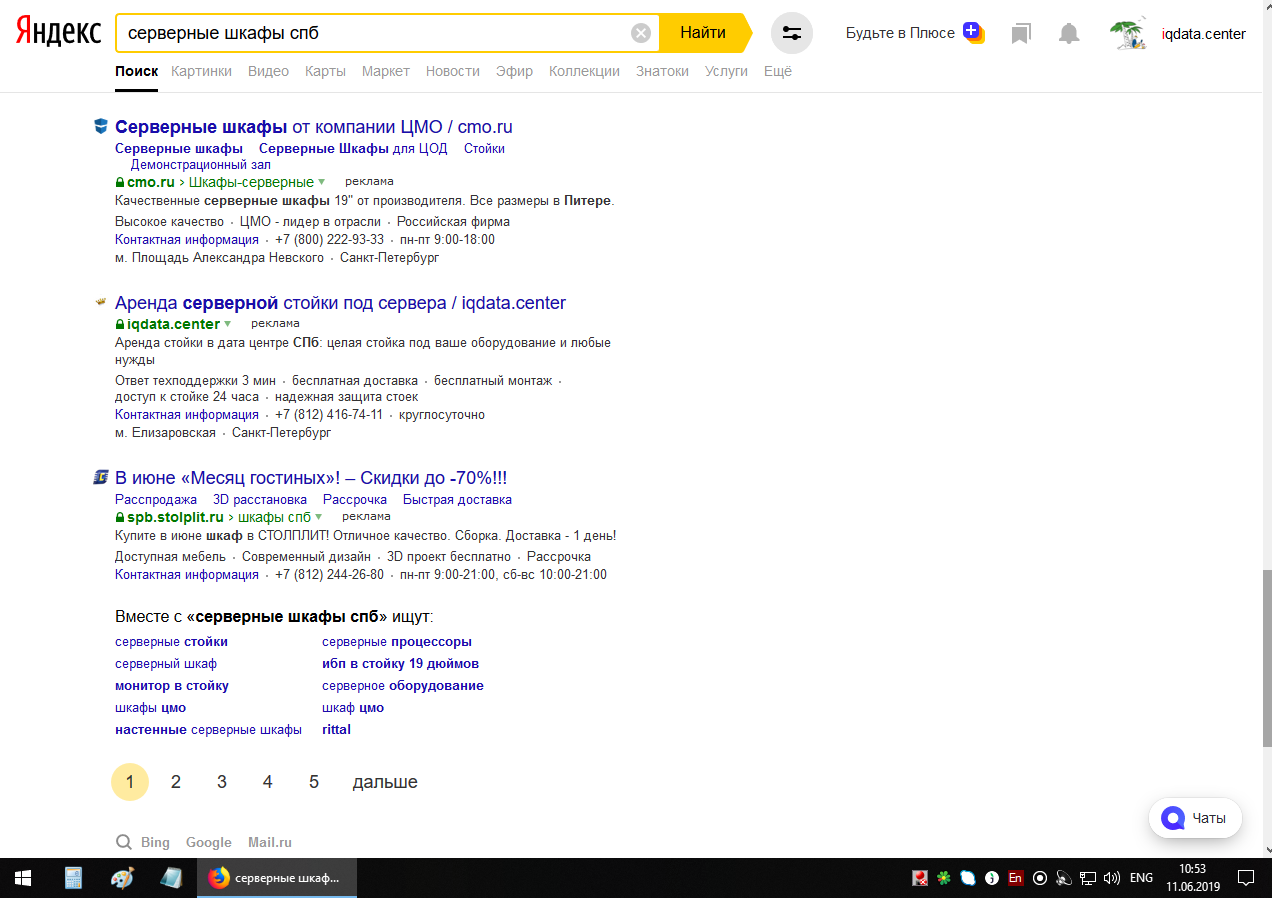Click related search 'серверные стойки'
The image size is (1272, 898).
click(171, 642)
